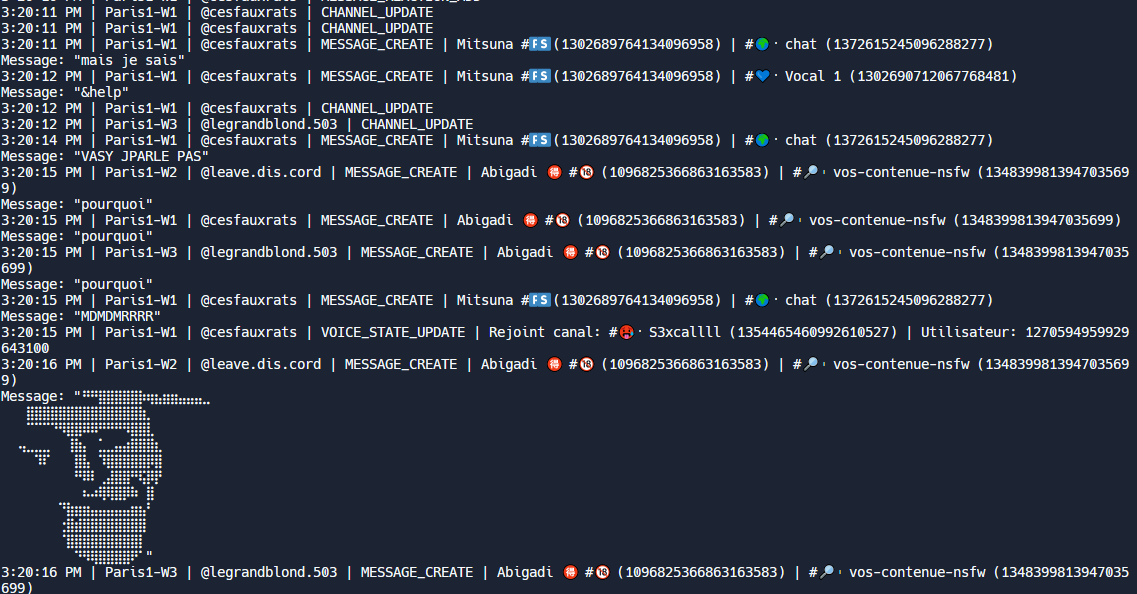Click the globe emoji on the 3:20:15 Mitsuna line
This screenshot has height=594, width=1137.
[x=762, y=301]
